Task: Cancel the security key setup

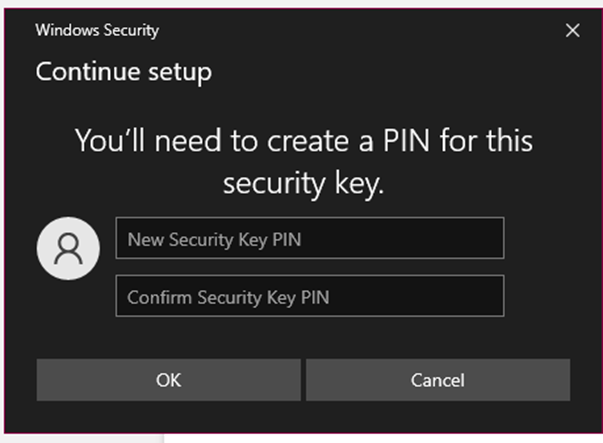Action: [x=438, y=380]
